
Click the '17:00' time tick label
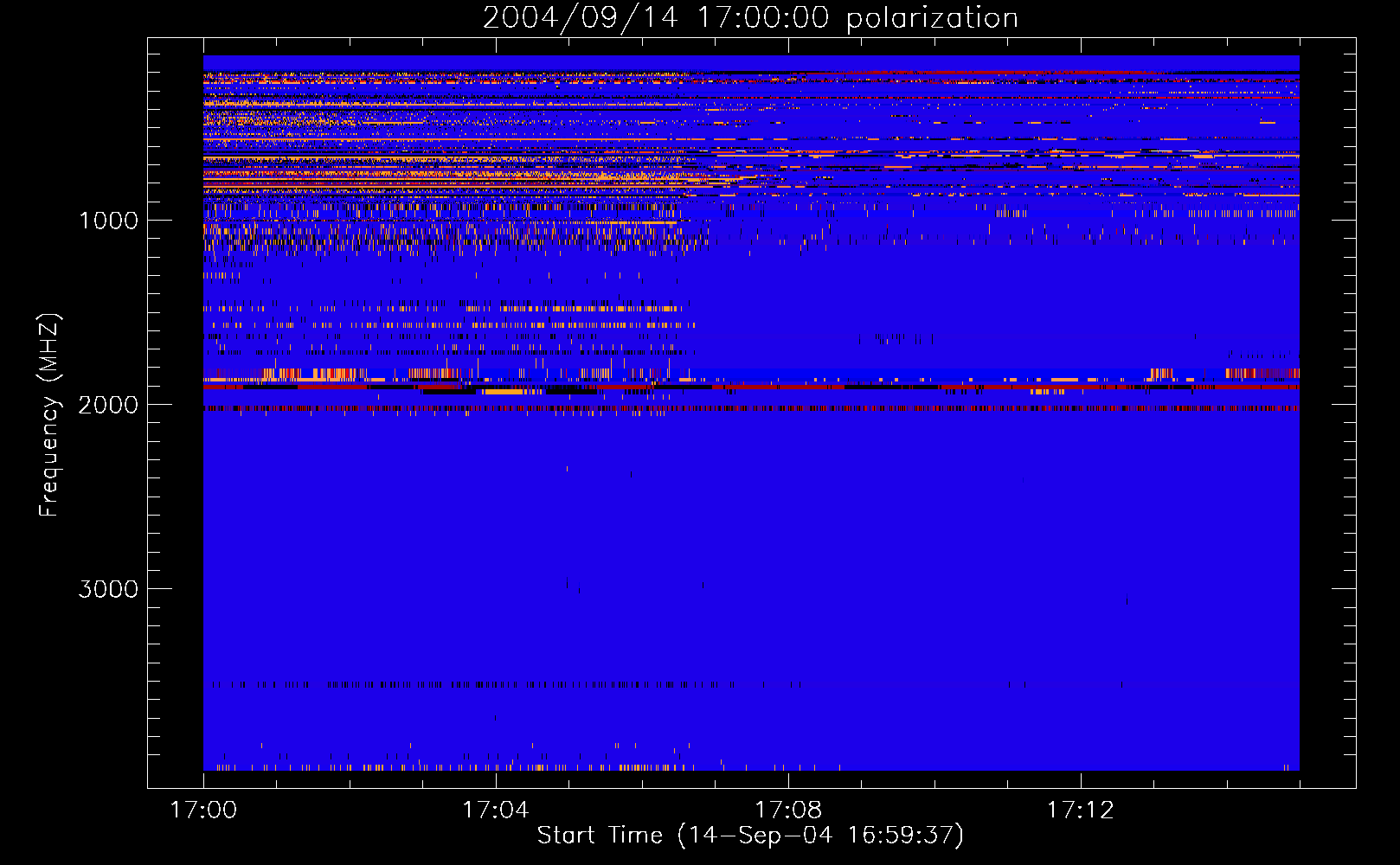click(203, 811)
